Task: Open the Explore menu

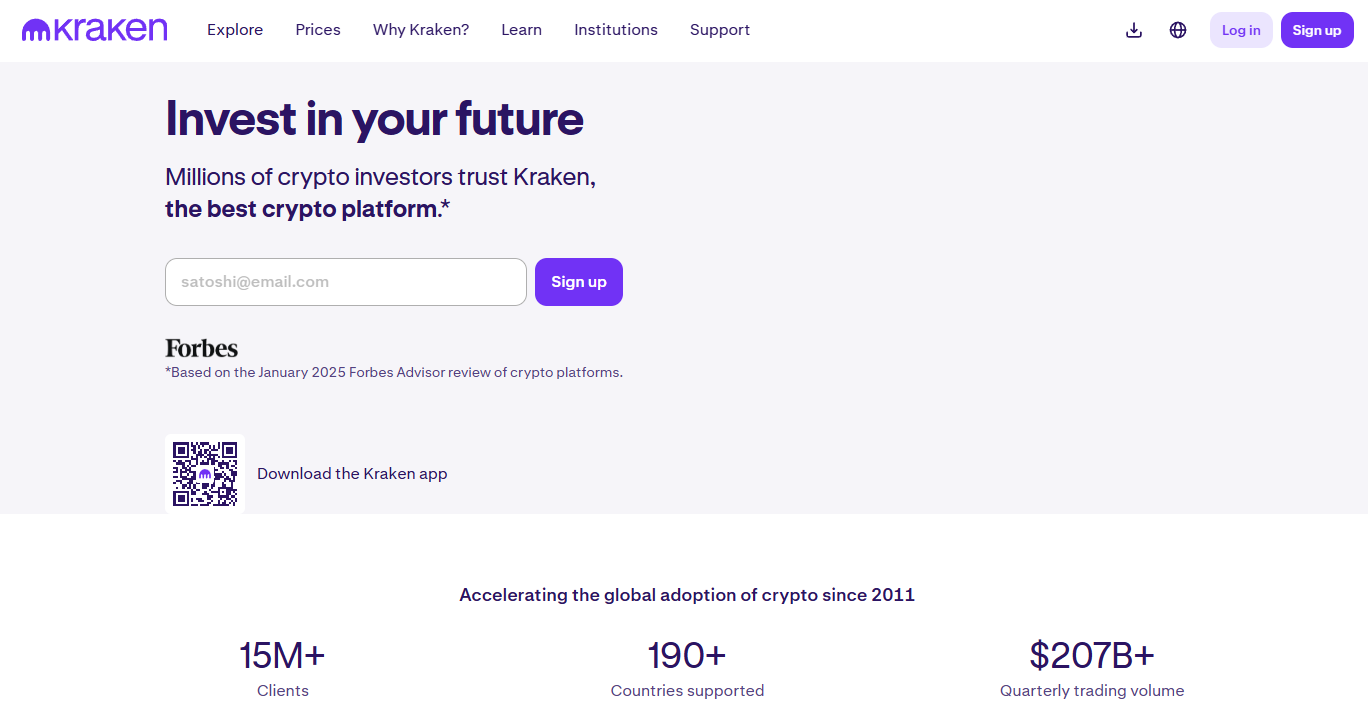Action: (x=235, y=30)
